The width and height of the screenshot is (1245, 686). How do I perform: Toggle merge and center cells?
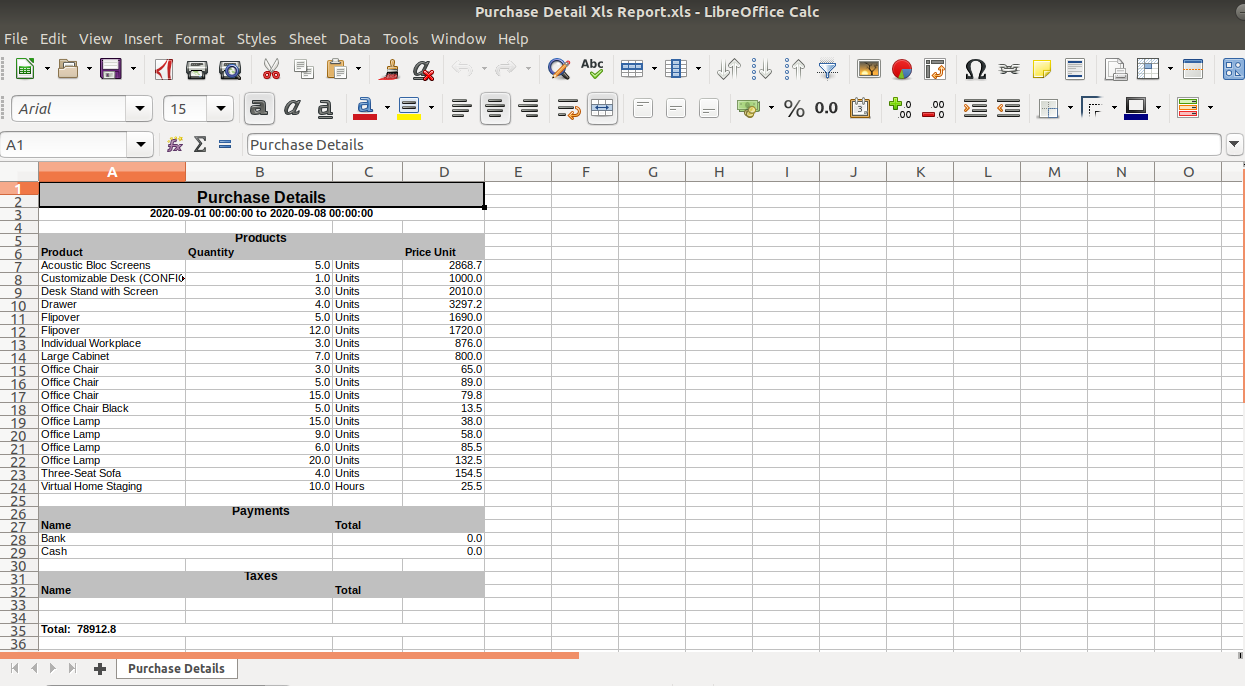[x=602, y=108]
